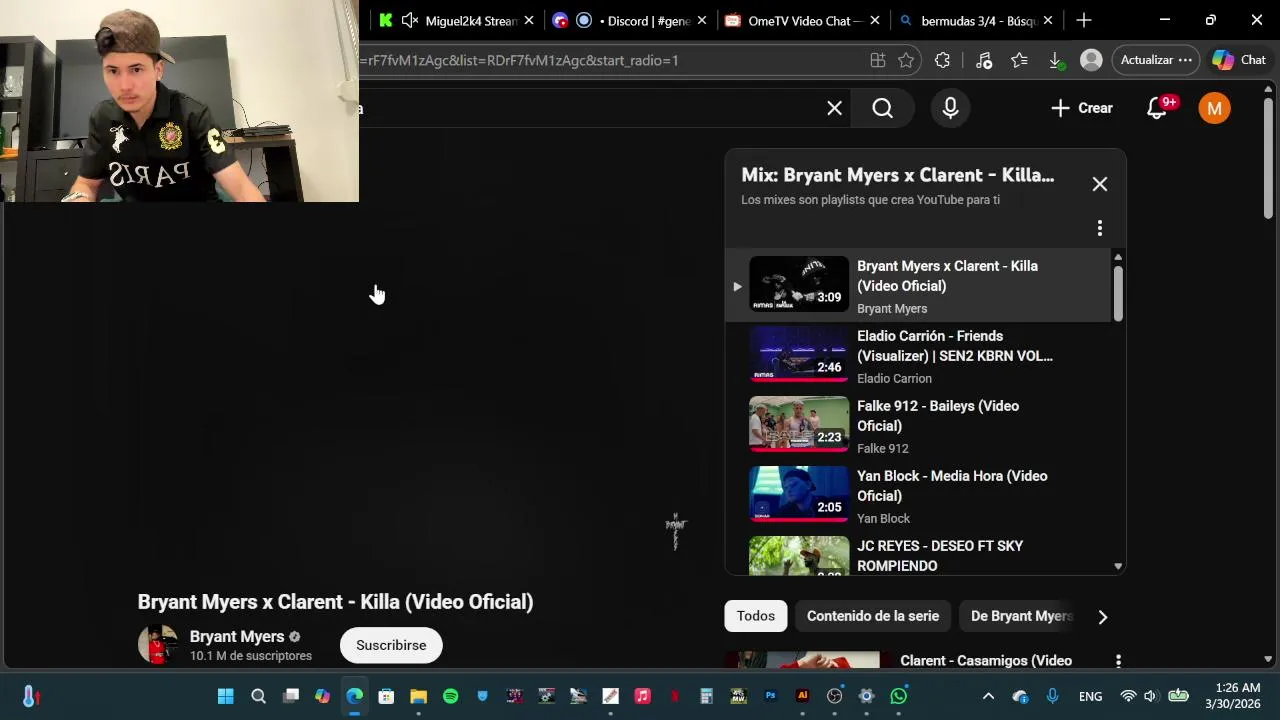Click the Suscribirse button
The height and width of the screenshot is (720, 1280).
click(391, 645)
